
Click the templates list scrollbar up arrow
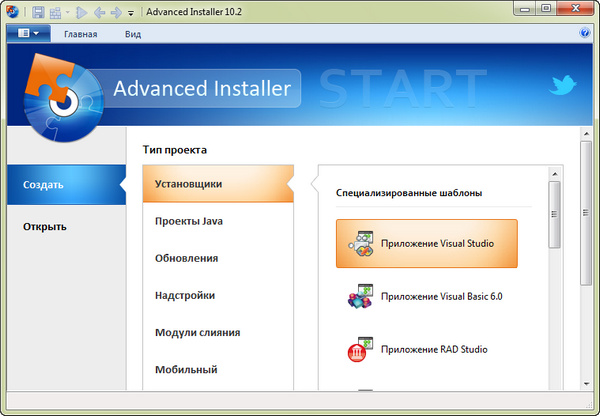coord(556,173)
